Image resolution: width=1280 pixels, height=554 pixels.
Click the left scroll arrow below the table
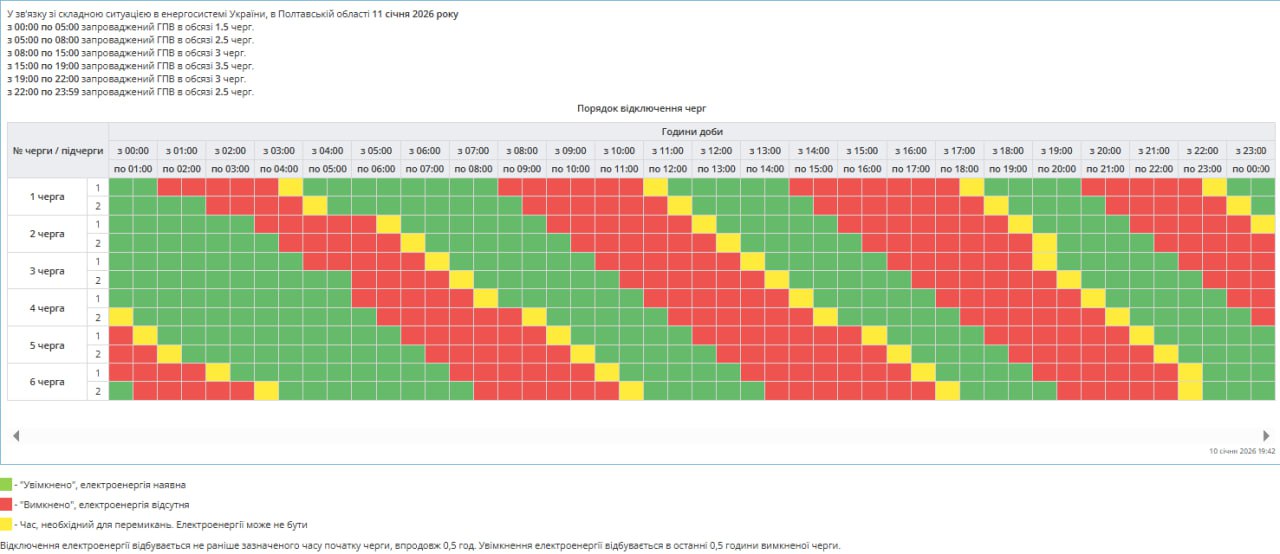(16, 436)
